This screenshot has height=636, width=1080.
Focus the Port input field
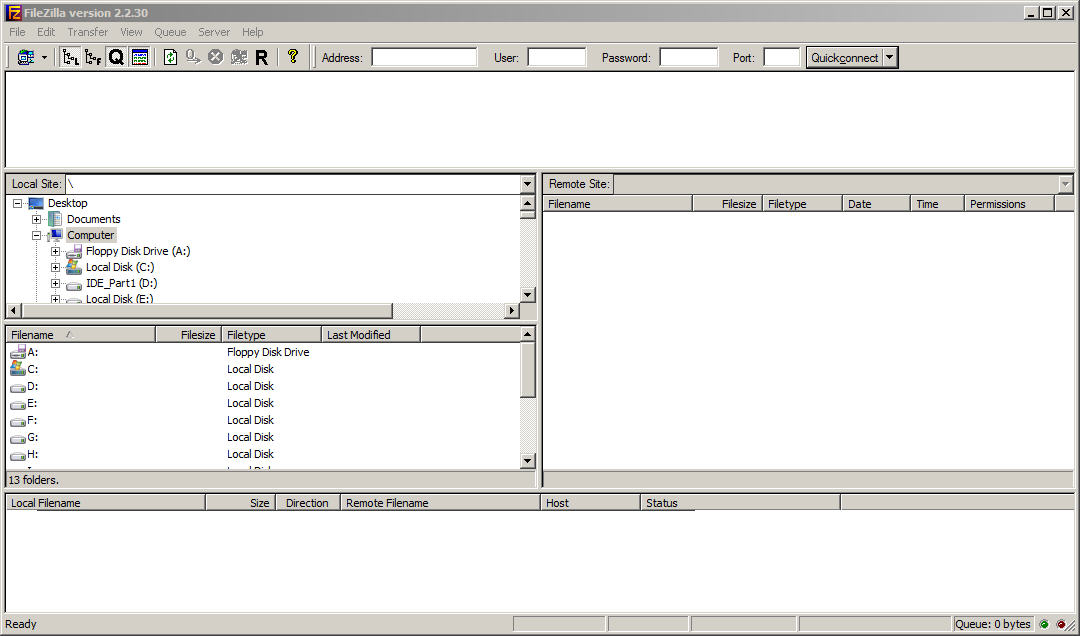pos(782,57)
